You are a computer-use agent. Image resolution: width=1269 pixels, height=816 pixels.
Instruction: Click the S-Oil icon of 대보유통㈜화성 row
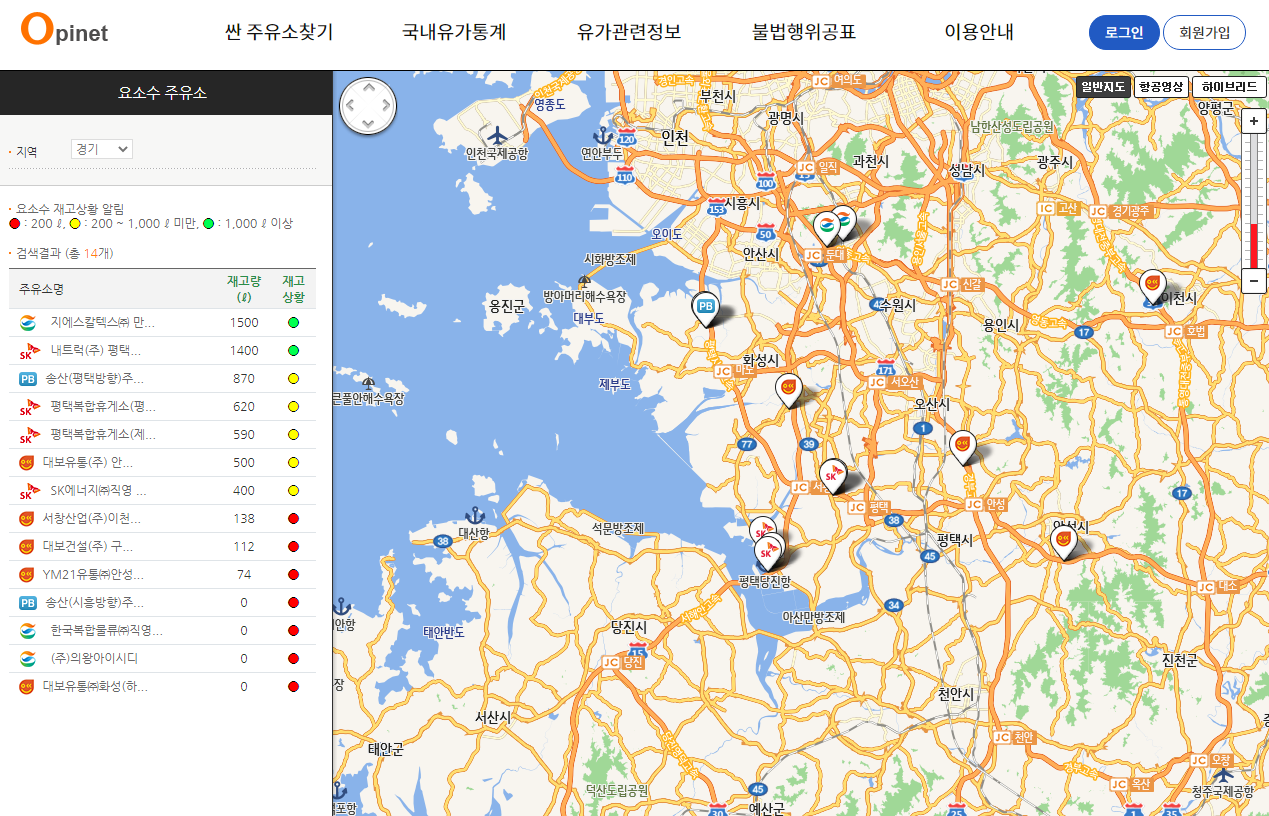click(27, 687)
